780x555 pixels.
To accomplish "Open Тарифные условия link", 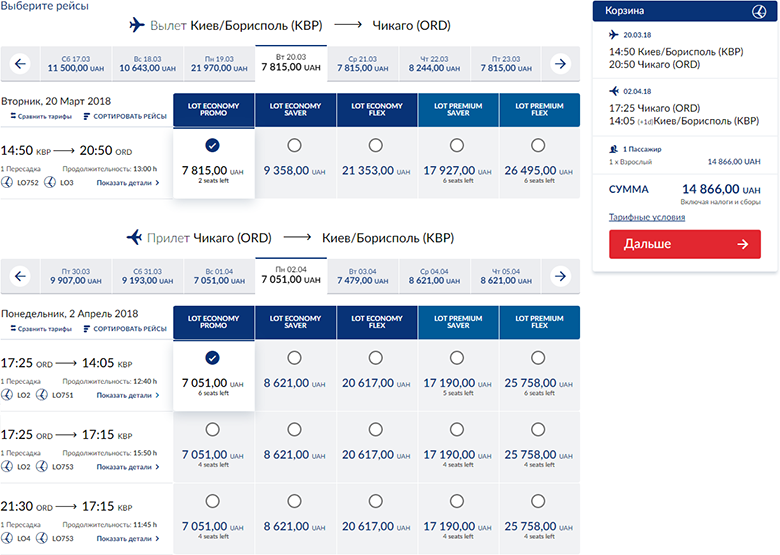I will click(647, 217).
